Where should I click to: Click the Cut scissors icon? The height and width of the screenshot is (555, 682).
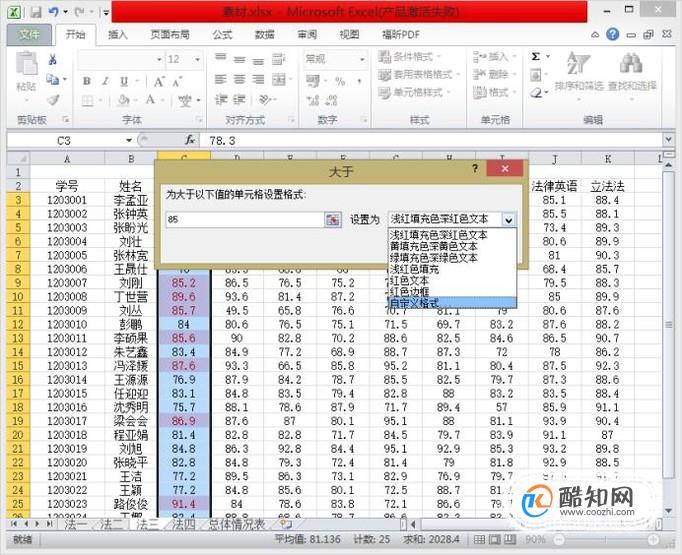(53, 59)
